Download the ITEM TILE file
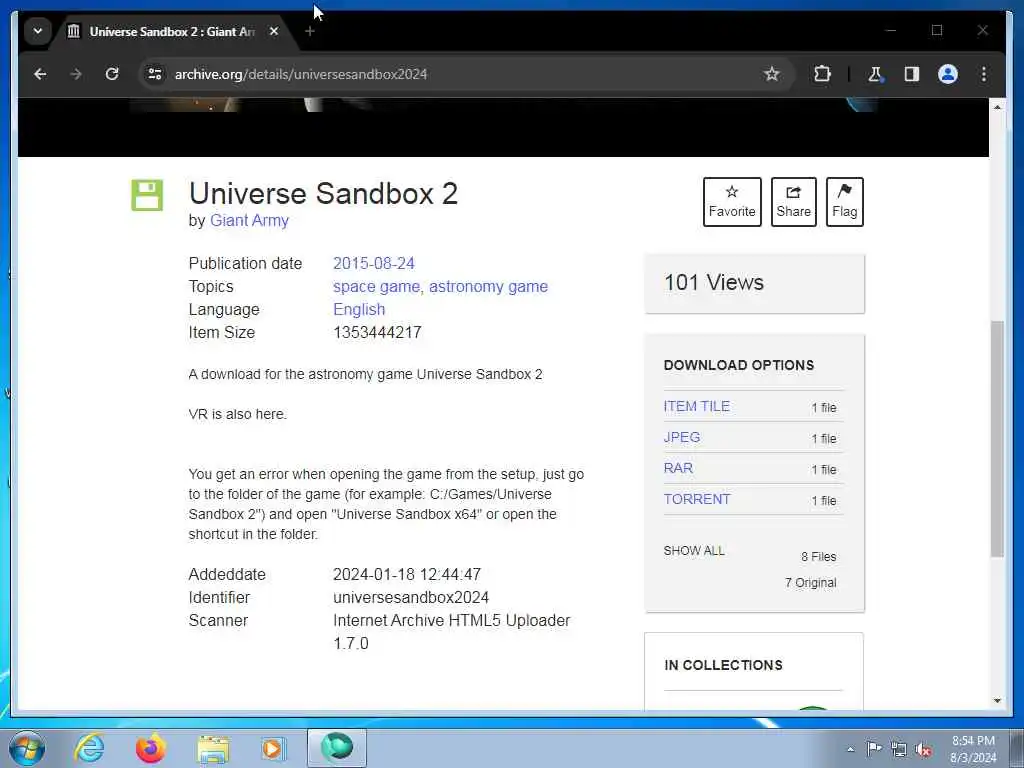 coord(696,406)
